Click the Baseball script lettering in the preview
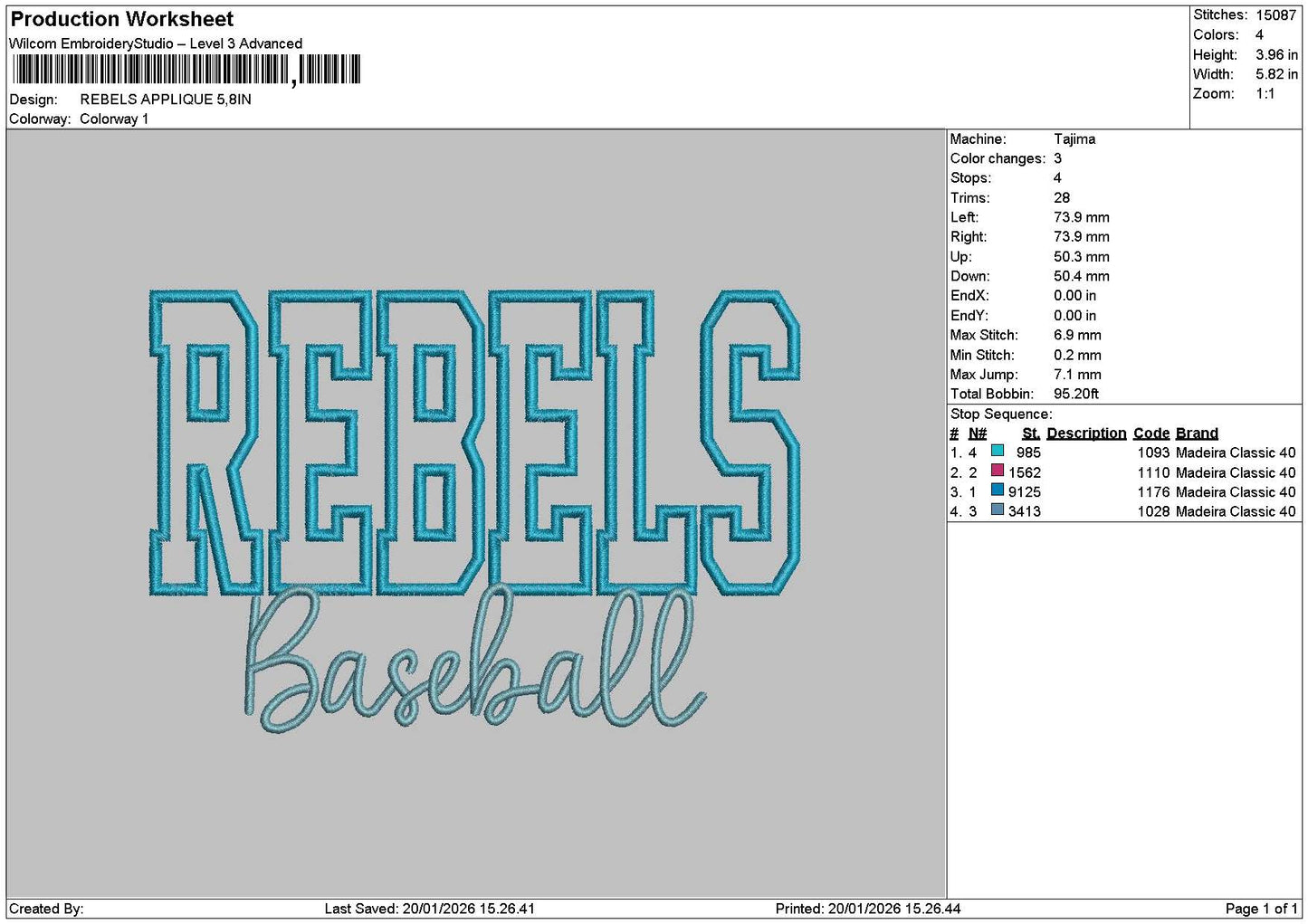Screen dimensions: 1308x924 (474, 661)
